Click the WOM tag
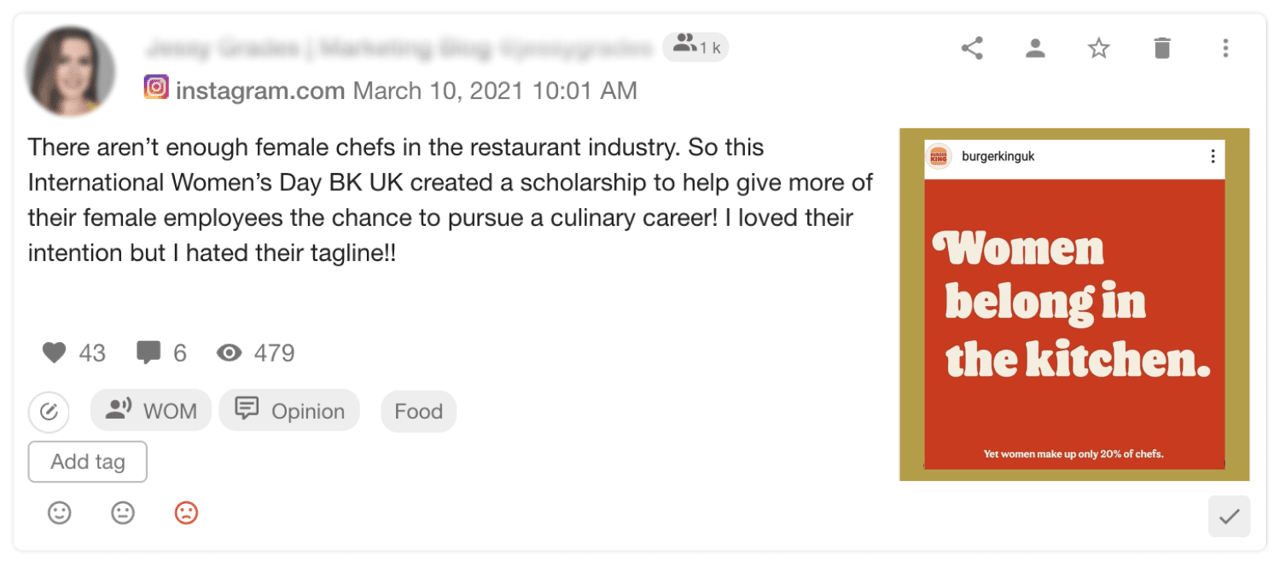Viewport: 1280px width, 579px height. pyautogui.click(x=151, y=411)
